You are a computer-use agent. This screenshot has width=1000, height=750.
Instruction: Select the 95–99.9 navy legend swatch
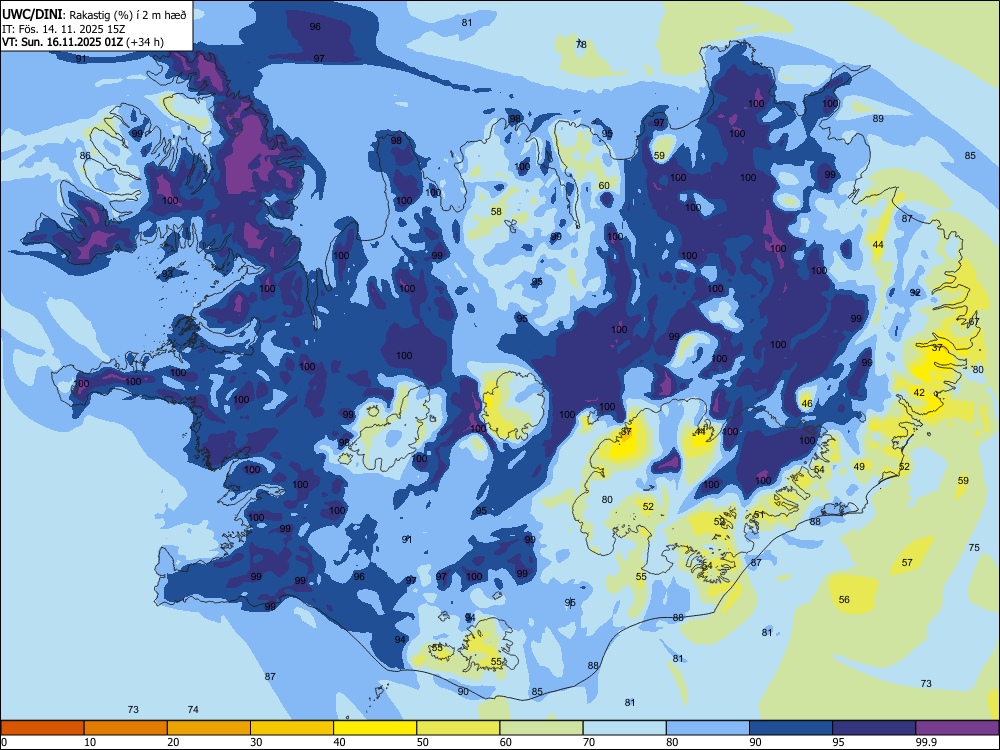tap(874, 728)
